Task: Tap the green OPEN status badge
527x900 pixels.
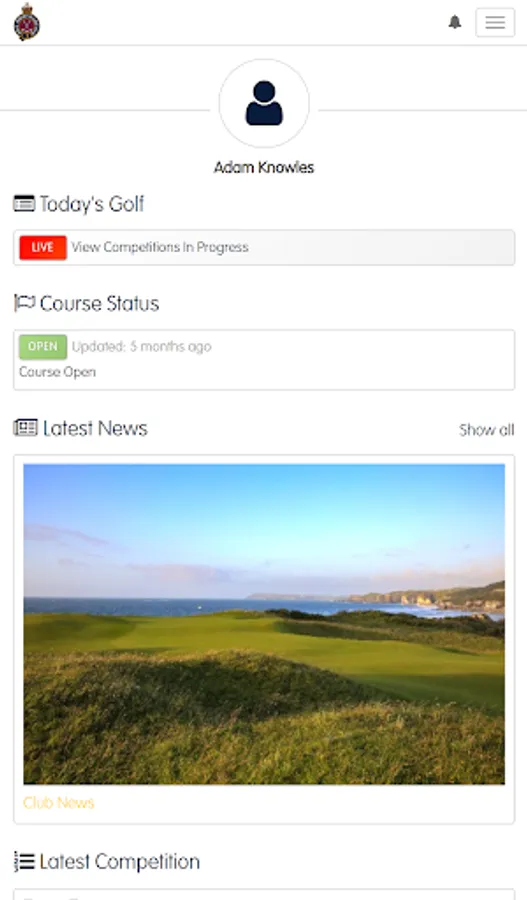Action: tap(42, 347)
